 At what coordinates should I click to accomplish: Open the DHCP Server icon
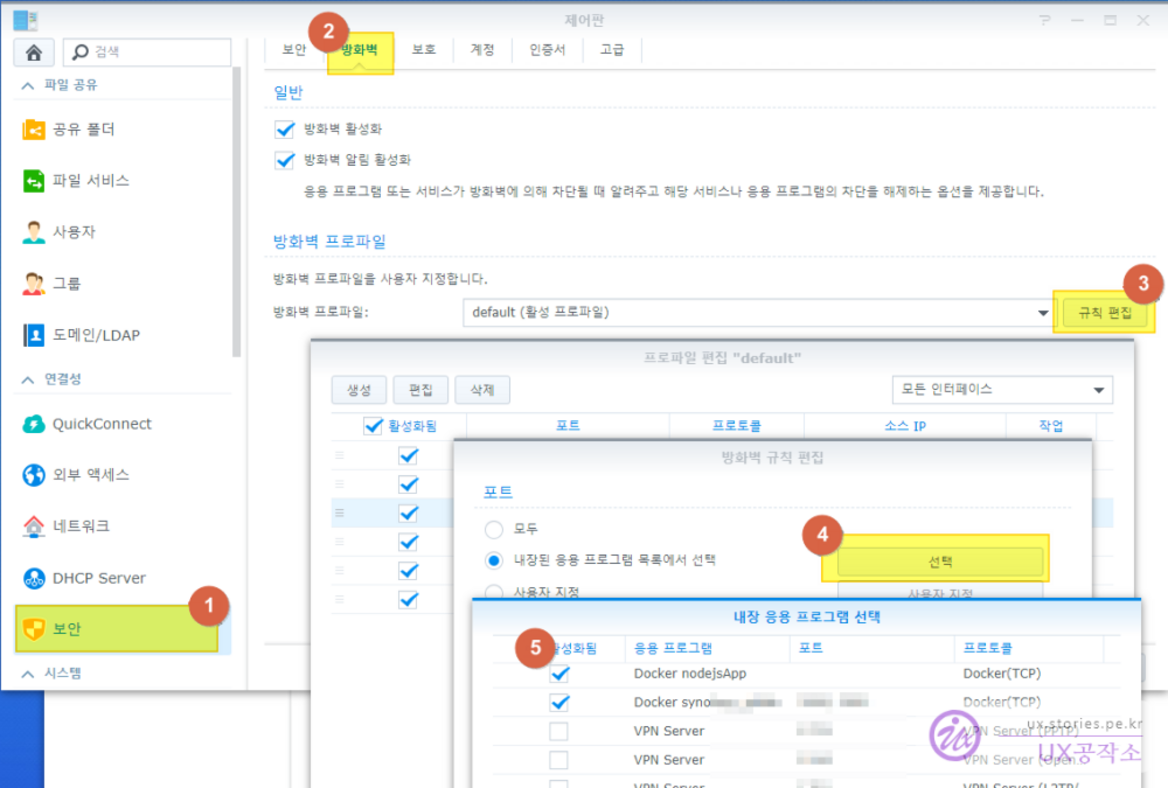(34, 578)
